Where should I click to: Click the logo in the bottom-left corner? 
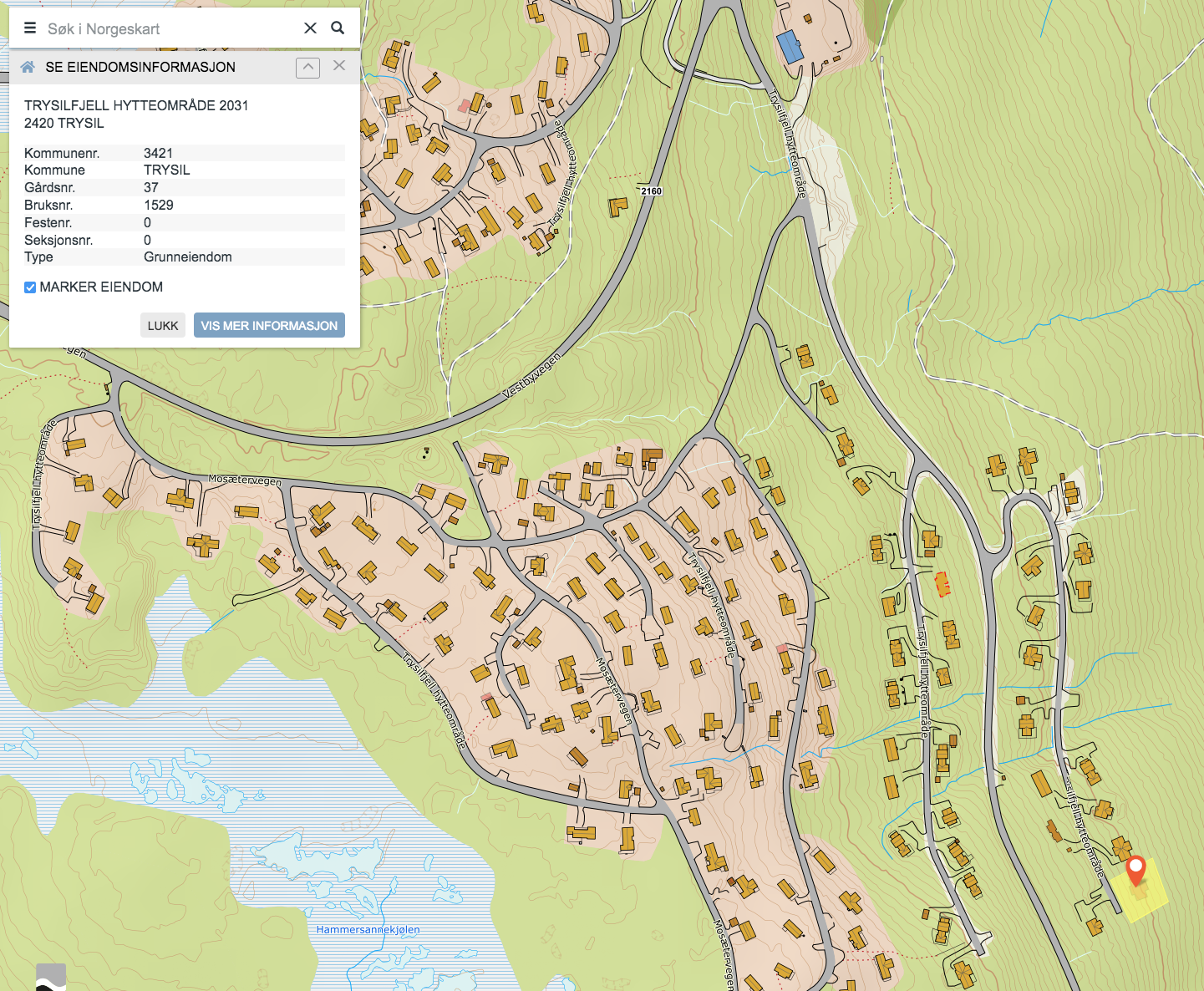[51, 977]
